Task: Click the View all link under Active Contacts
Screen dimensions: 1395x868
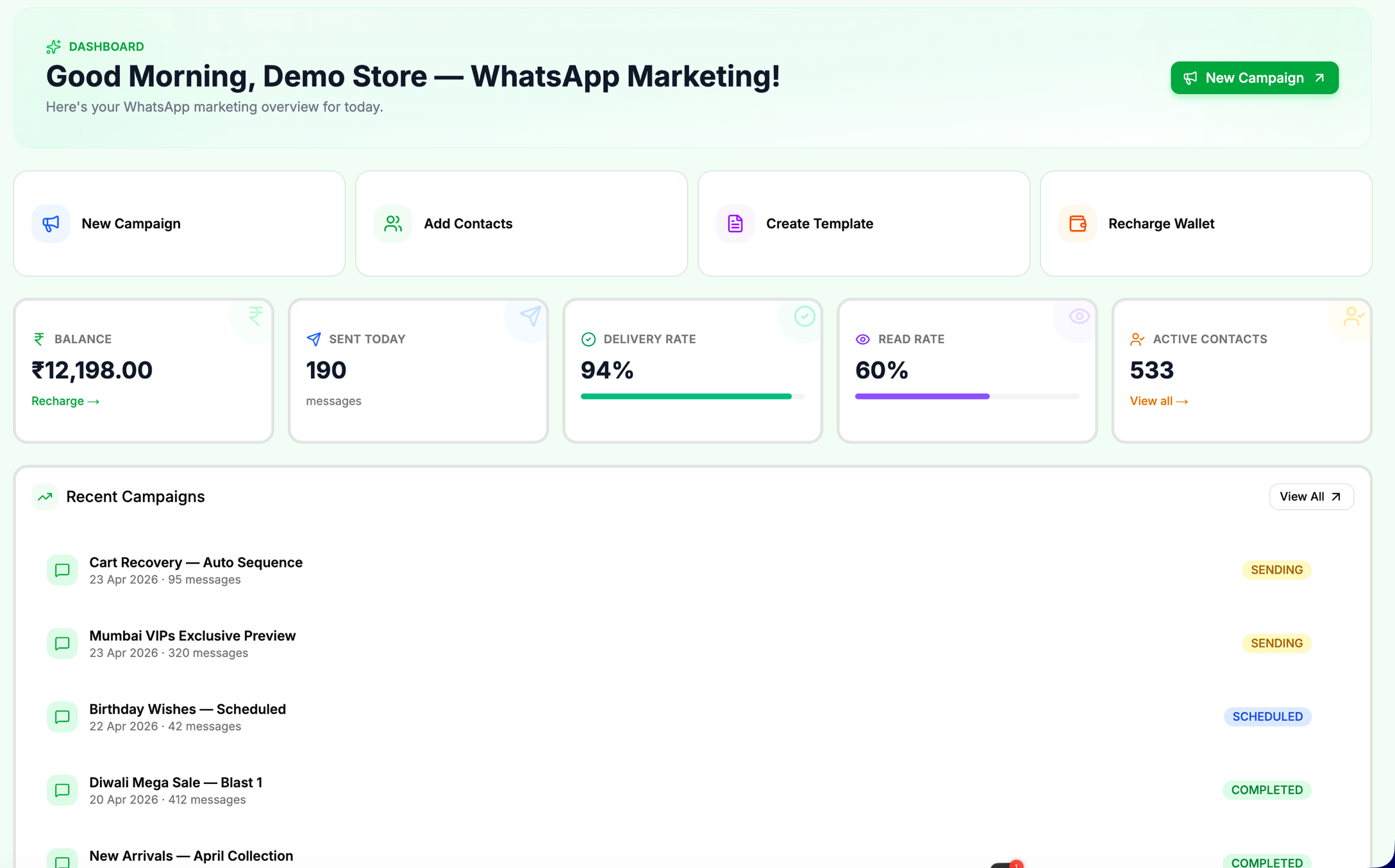Action: pos(1159,401)
